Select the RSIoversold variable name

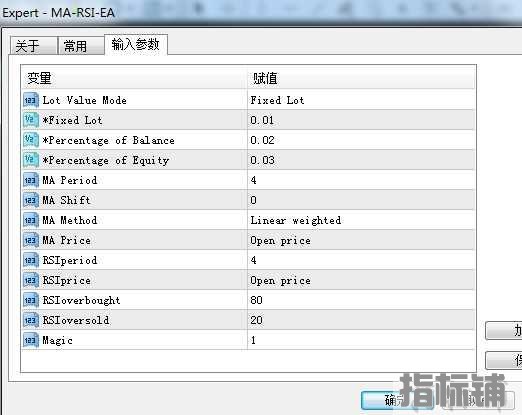coord(76,320)
